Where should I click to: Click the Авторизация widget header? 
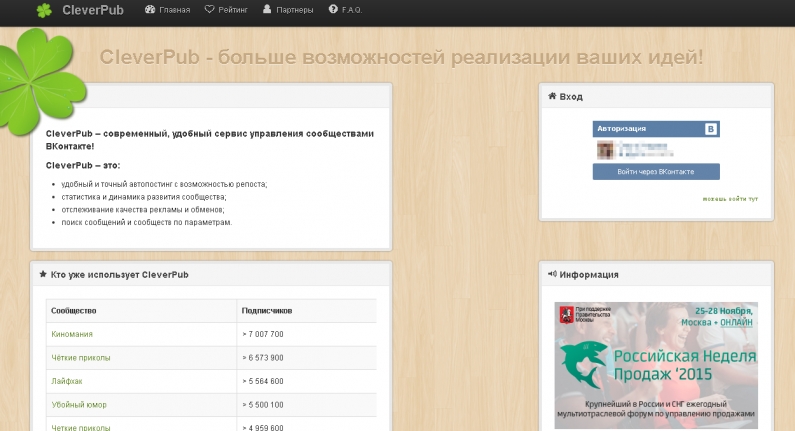click(x=656, y=129)
